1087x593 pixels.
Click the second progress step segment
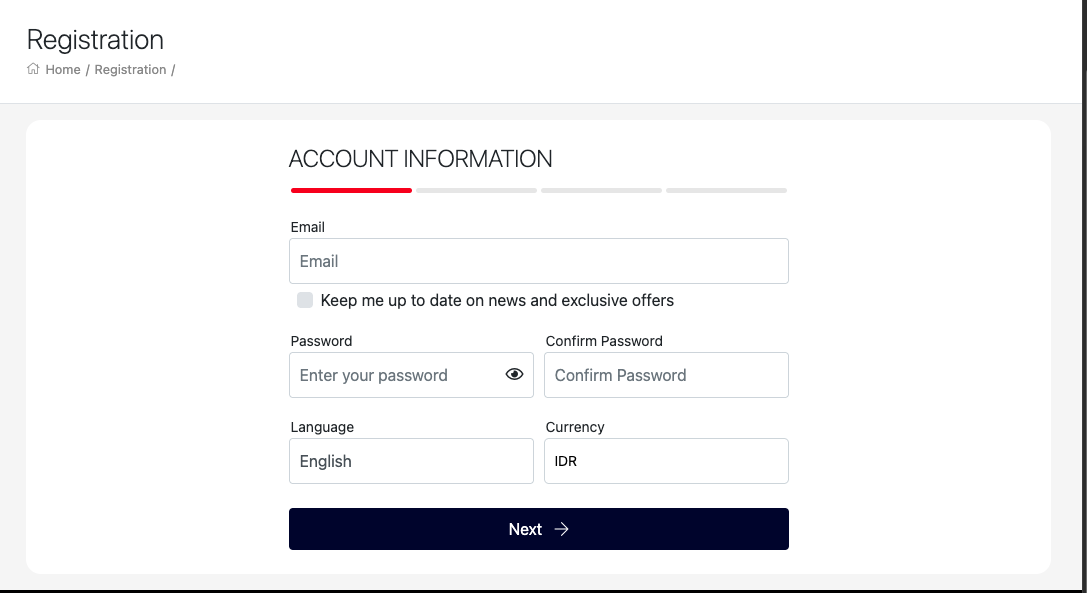tap(476, 190)
